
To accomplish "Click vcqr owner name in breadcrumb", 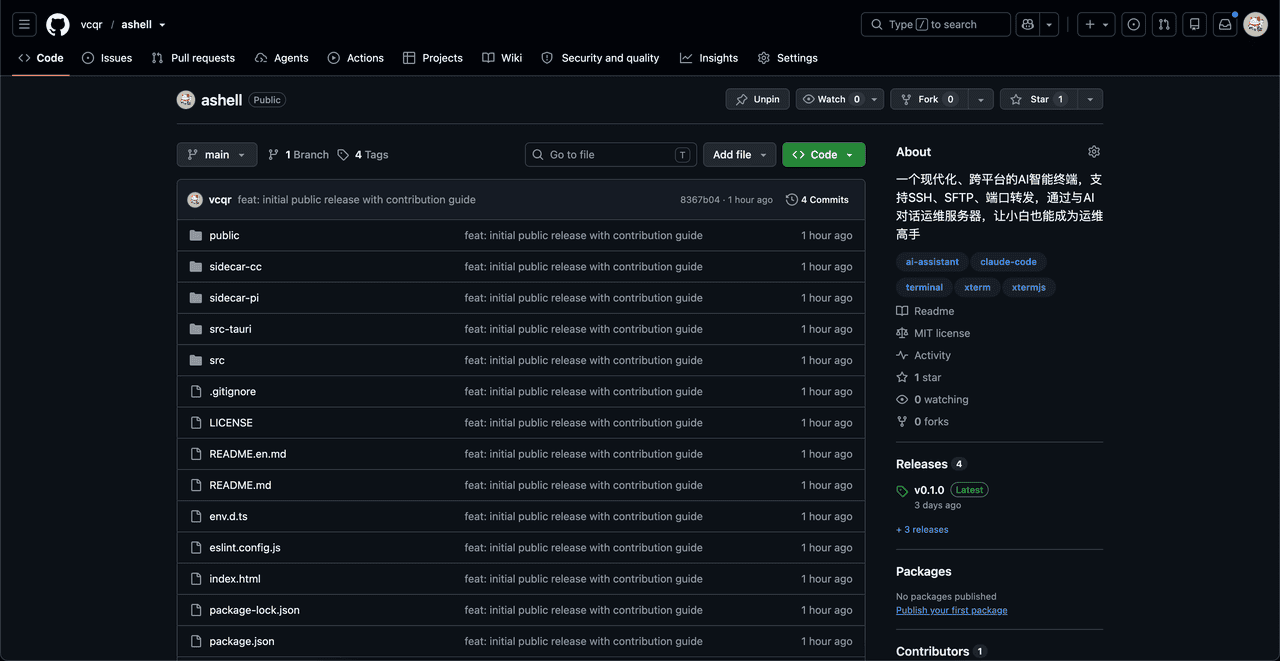I will pyautogui.click(x=92, y=25).
